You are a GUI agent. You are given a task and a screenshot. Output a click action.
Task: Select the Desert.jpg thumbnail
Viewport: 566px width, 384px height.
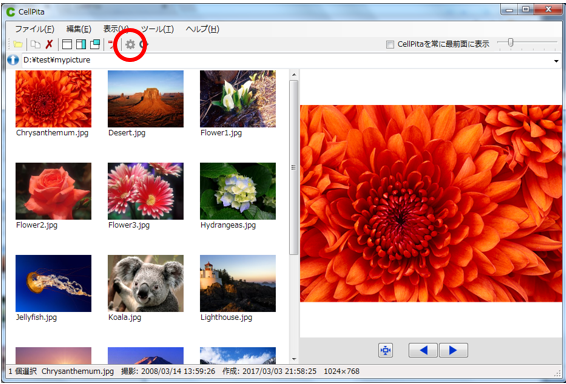(x=145, y=99)
